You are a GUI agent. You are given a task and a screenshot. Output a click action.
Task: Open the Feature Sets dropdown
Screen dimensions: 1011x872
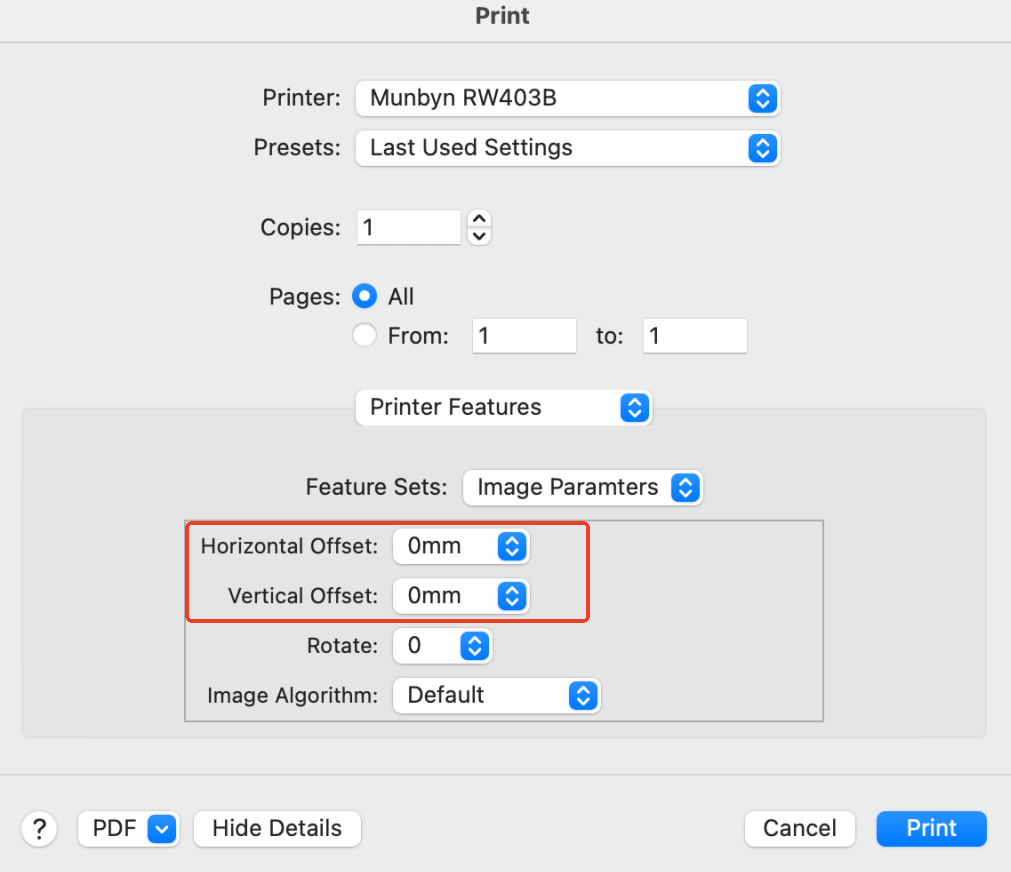582,488
